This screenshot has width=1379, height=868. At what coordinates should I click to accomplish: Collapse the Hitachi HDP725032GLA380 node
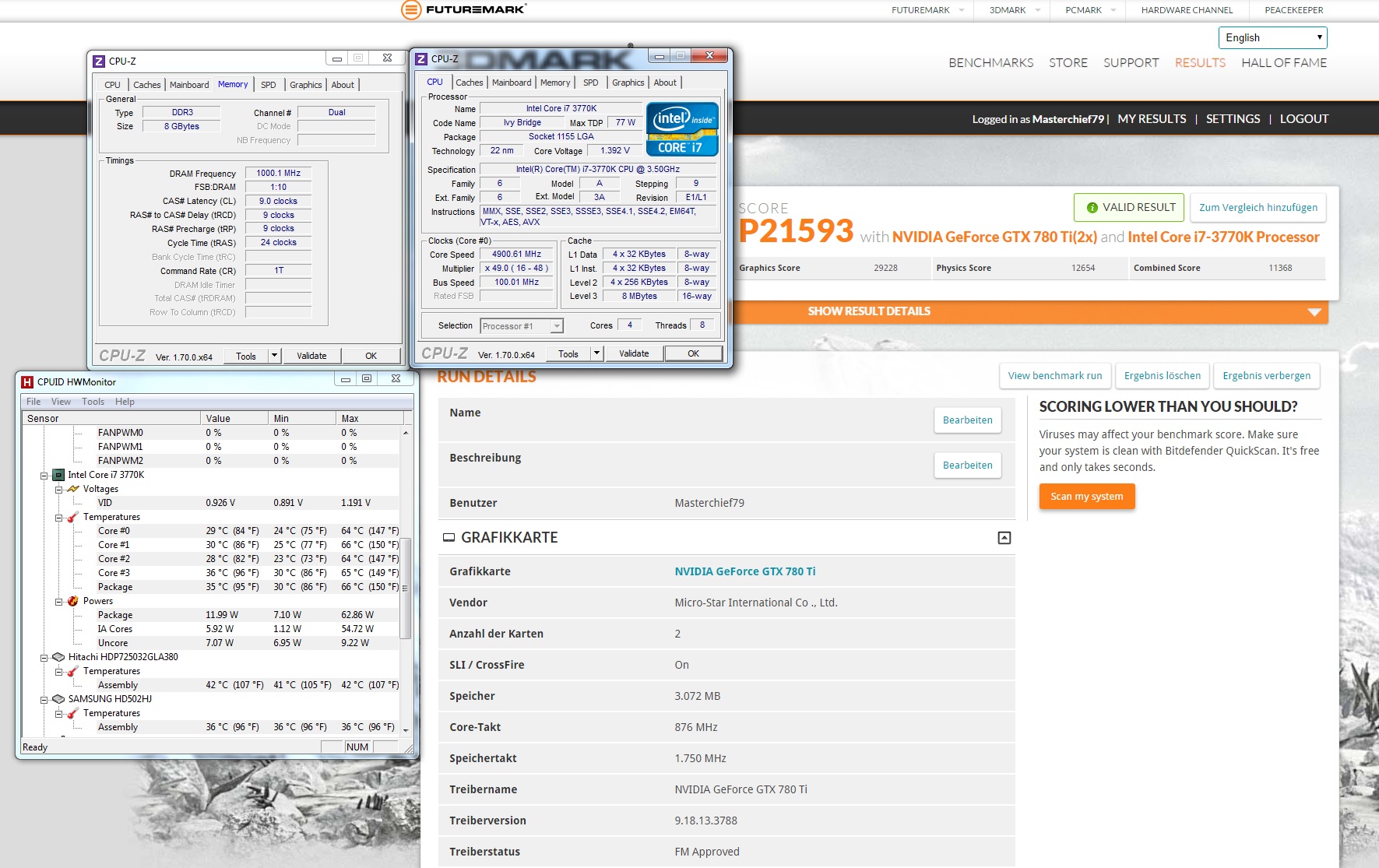click(x=44, y=658)
